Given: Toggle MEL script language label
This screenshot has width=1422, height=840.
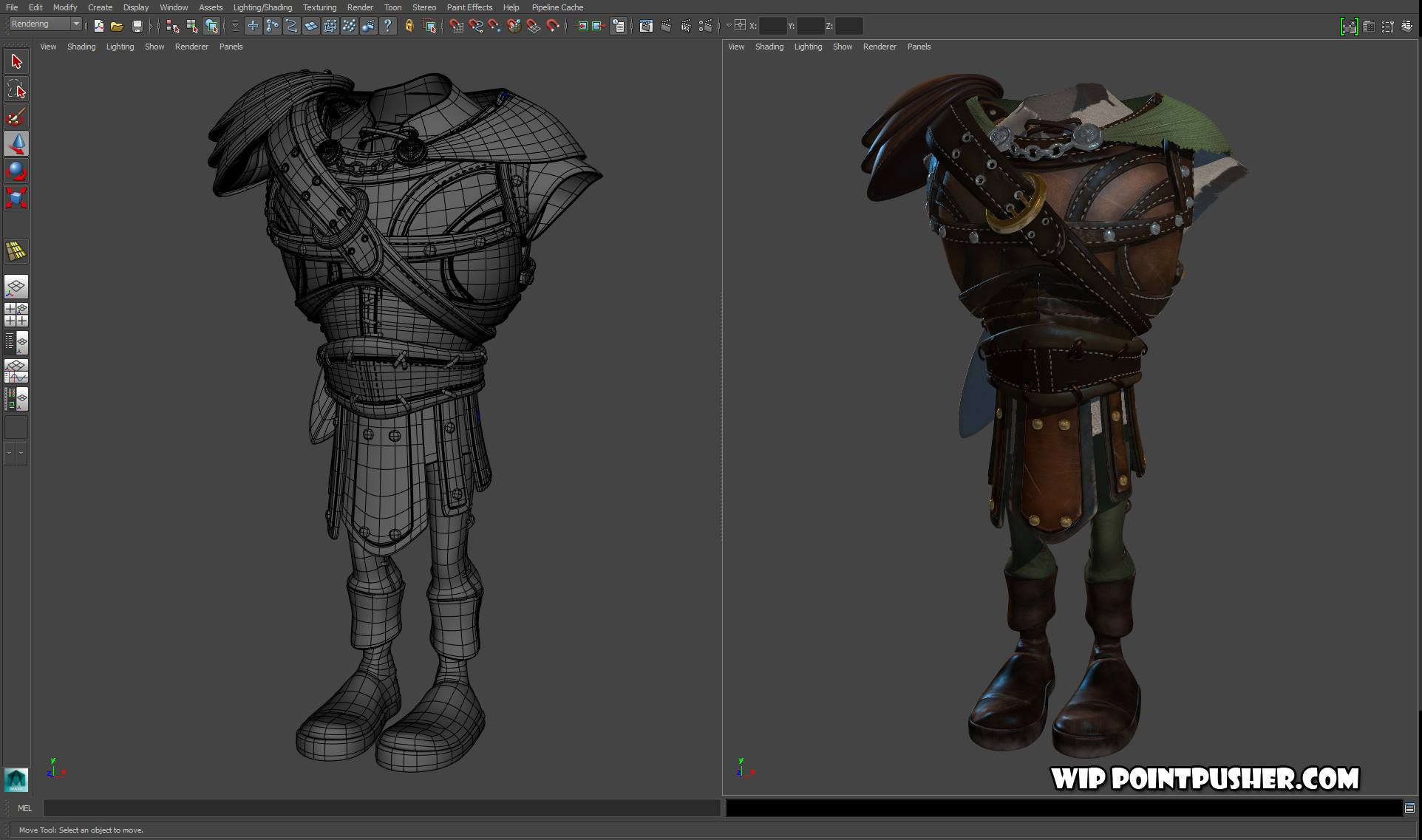Looking at the screenshot, I should pyautogui.click(x=24, y=808).
